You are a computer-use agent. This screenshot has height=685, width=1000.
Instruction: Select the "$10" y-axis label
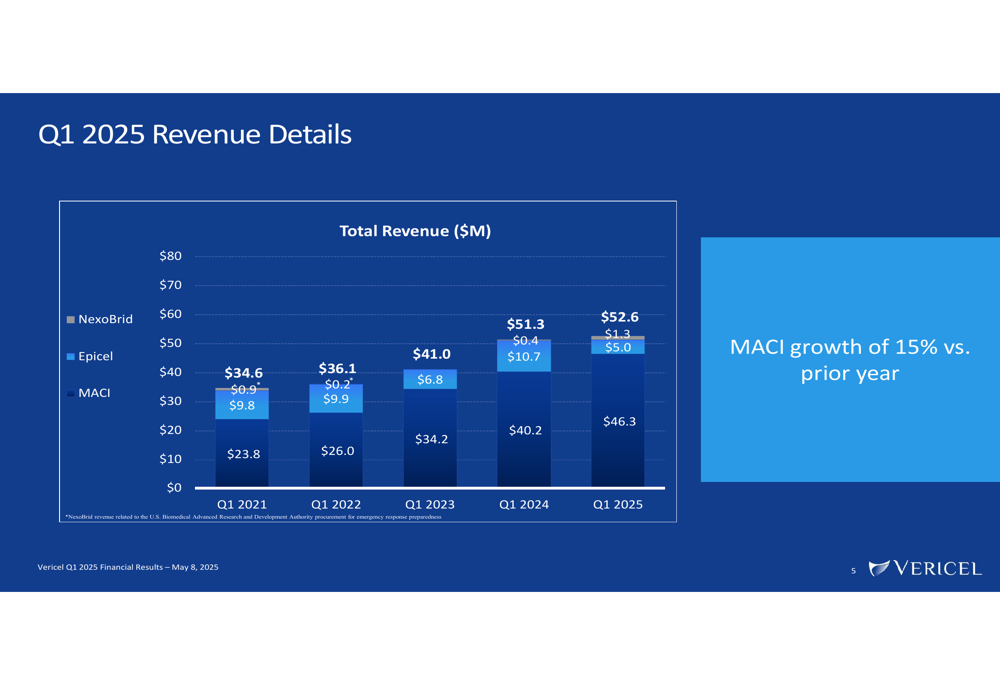coord(170,459)
